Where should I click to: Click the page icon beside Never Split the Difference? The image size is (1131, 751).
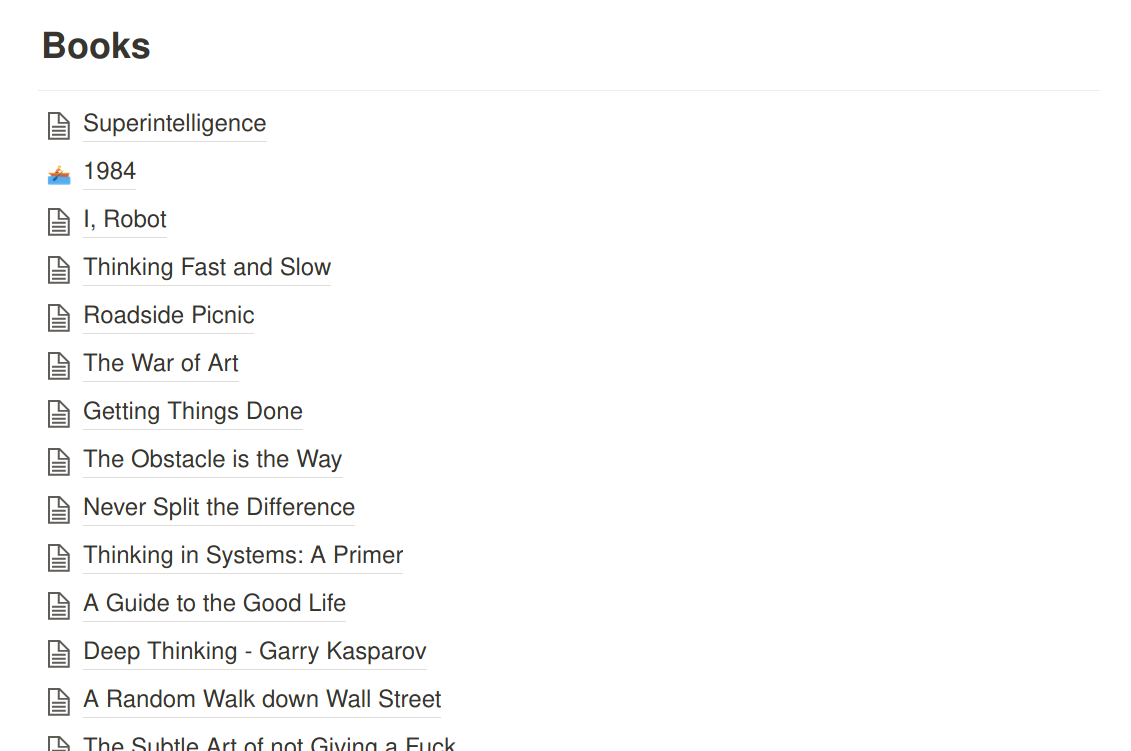(x=59, y=509)
